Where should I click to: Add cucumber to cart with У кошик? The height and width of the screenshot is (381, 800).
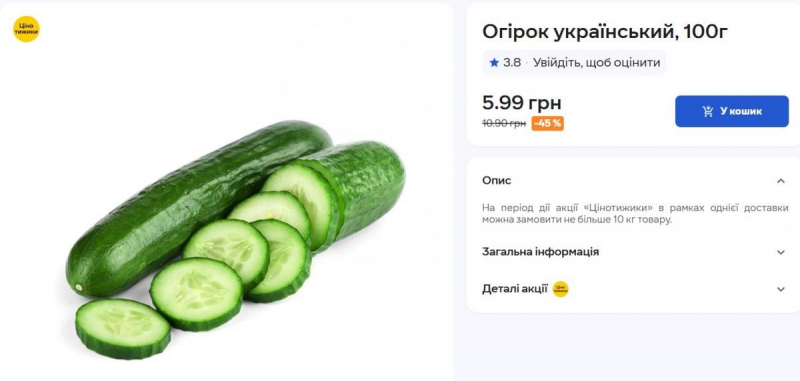coord(732,111)
